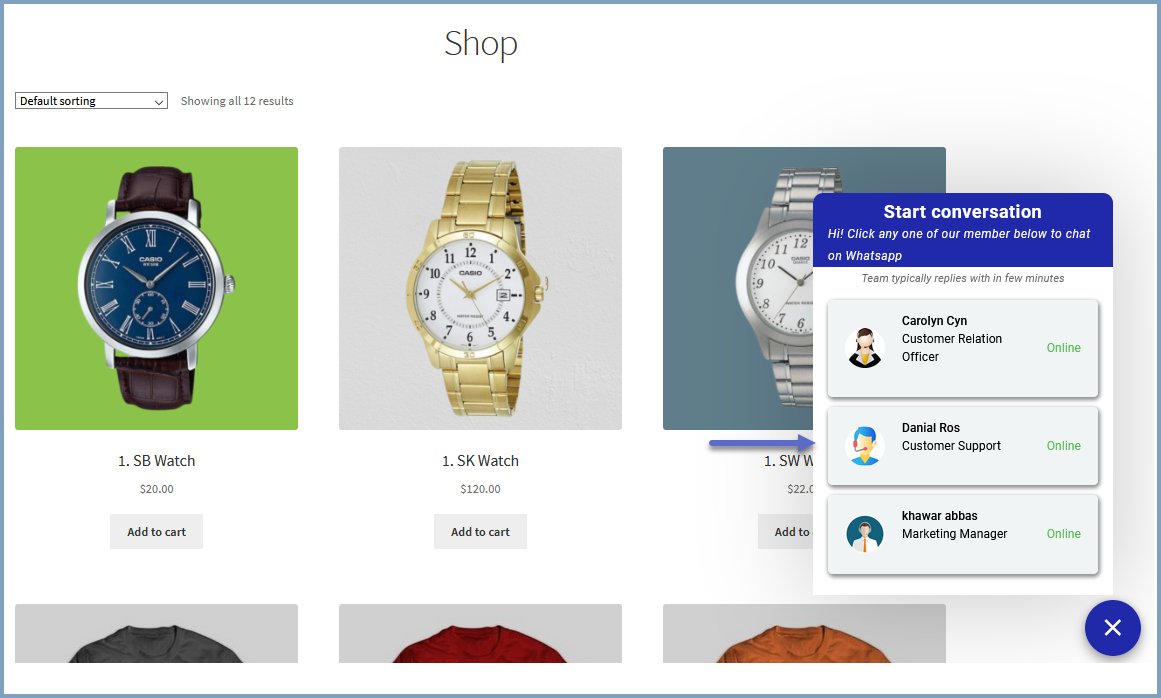This screenshot has width=1161, height=698.
Task: Open the silver SW Watch image
Action: [737, 289]
